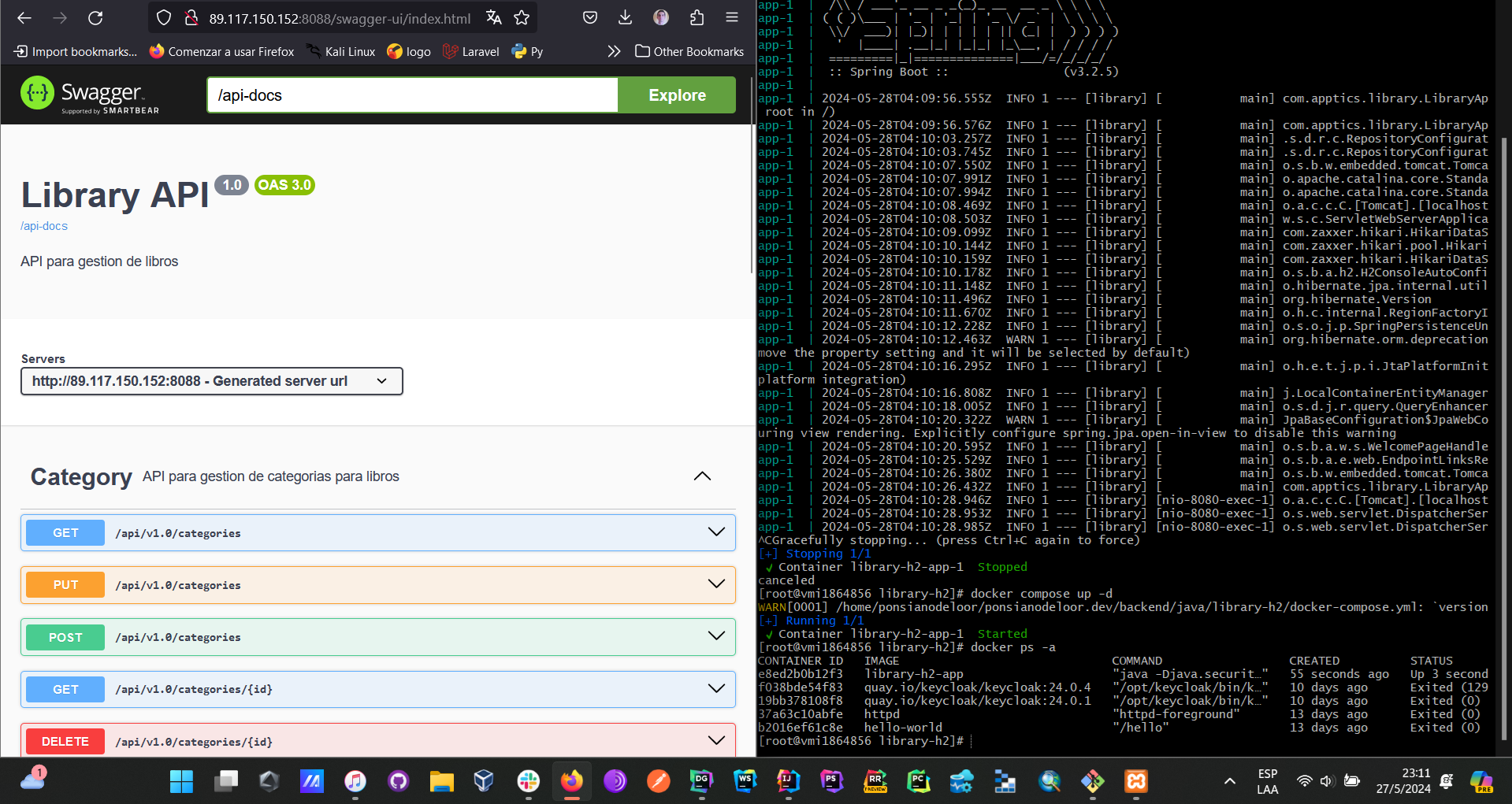The image size is (1512, 804).
Task: Click the /api-docs input field
Action: 412,95
